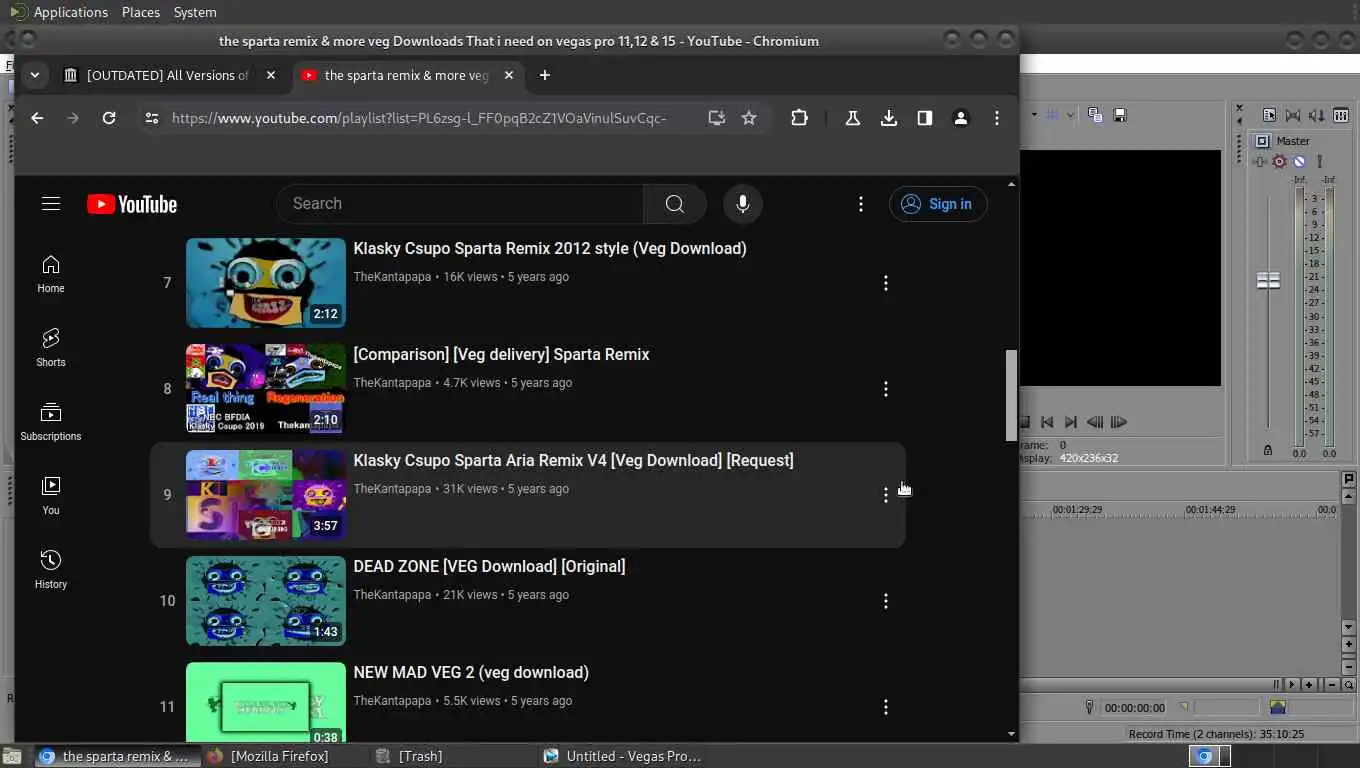Open Master bus FX gear icon in Vegas
Image resolution: width=1360 pixels, height=768 pixels.
click(1279, 161)
